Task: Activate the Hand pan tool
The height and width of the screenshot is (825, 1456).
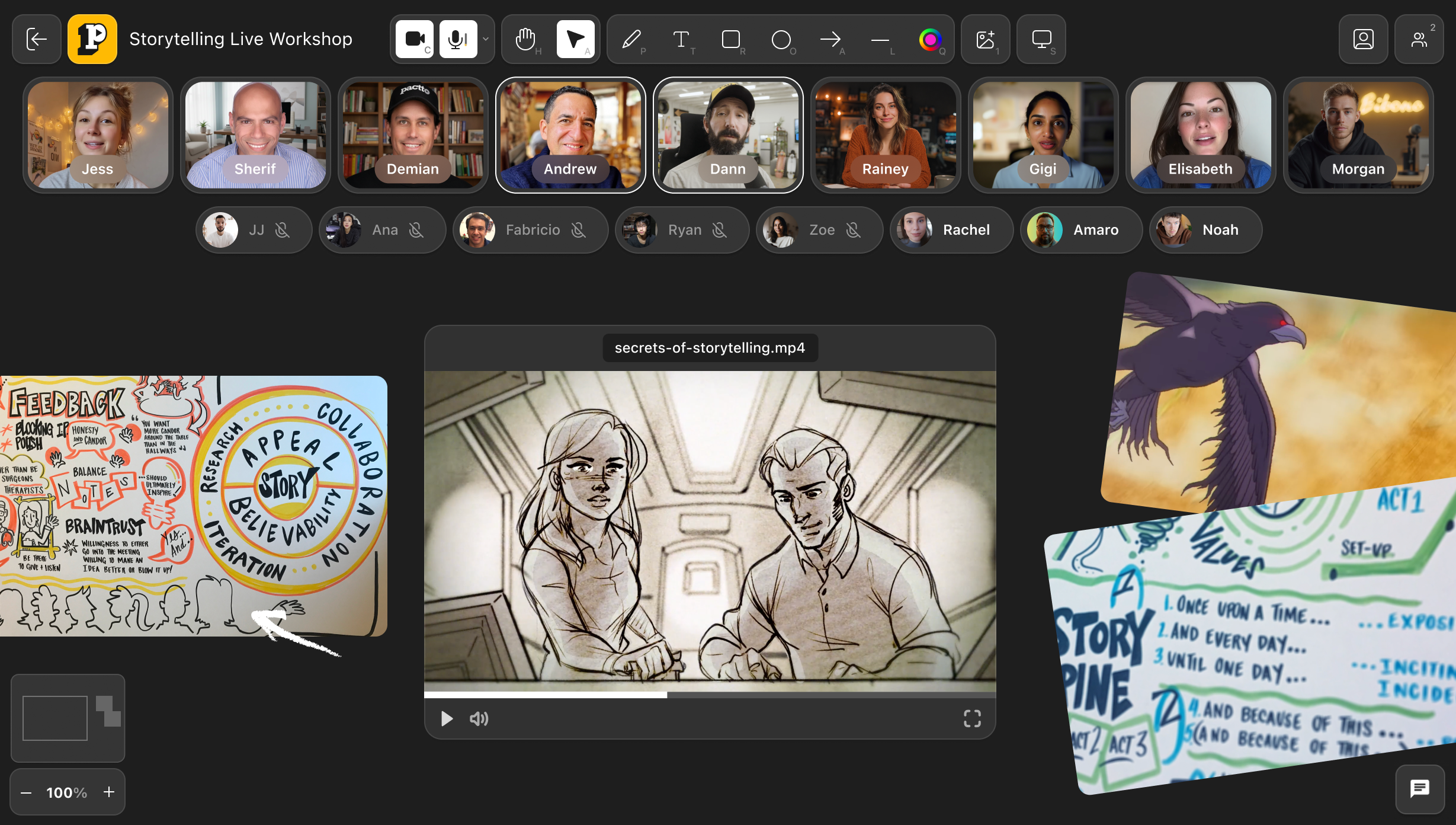Action: 525,40
